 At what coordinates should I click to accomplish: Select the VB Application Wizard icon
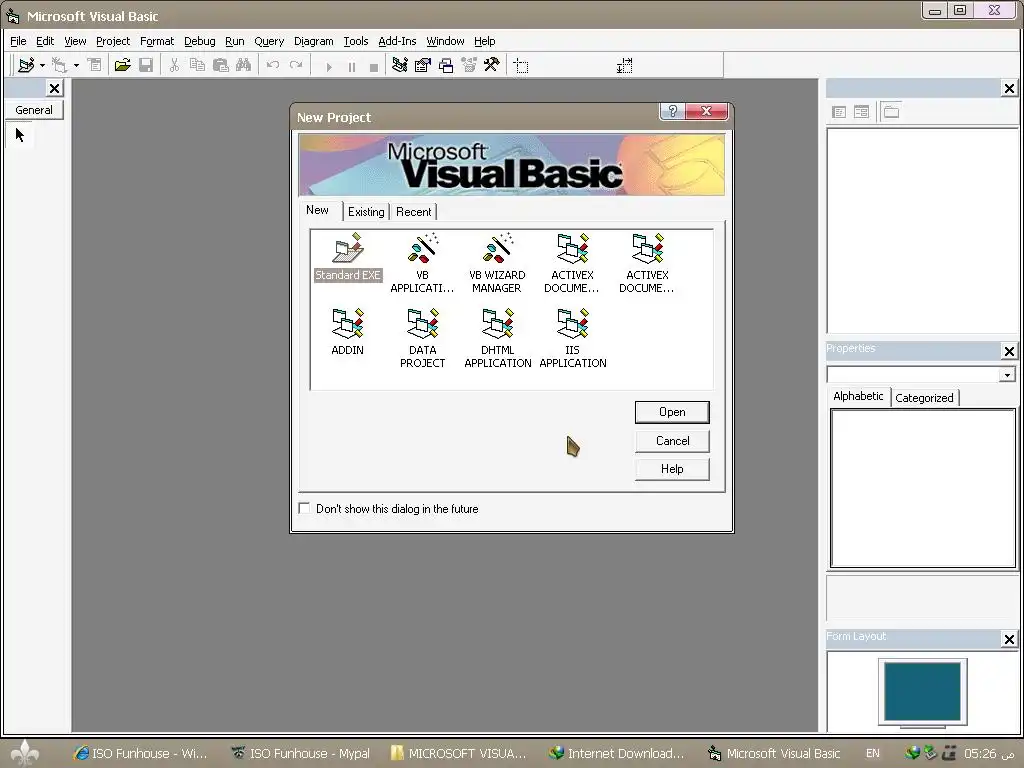click(423, 263)
